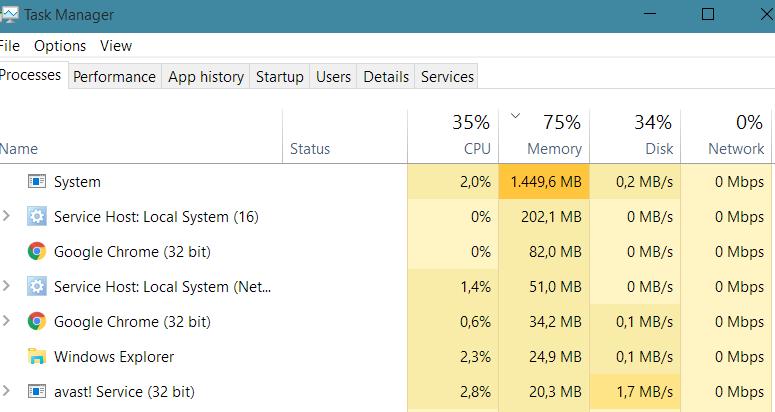Click the second Google Chrome process icon
The height and width of the screenshot is (412, 775).
tap(37, 321)
